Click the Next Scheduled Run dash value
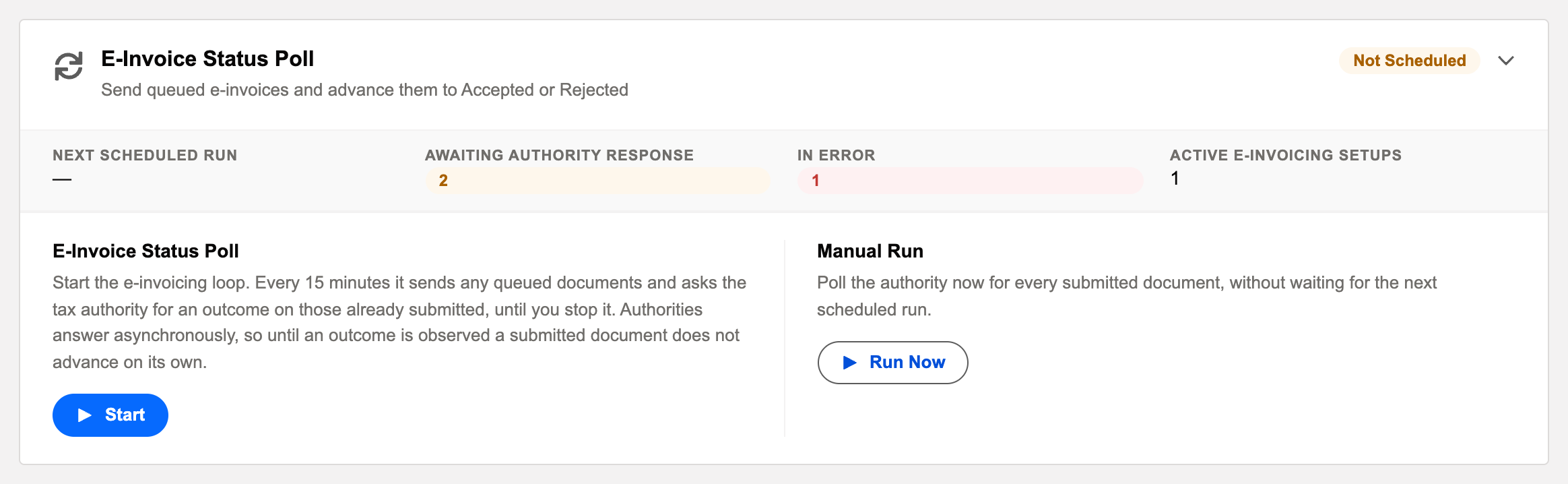The height and width of the screenshot is (484, 1568). [62, 179]
